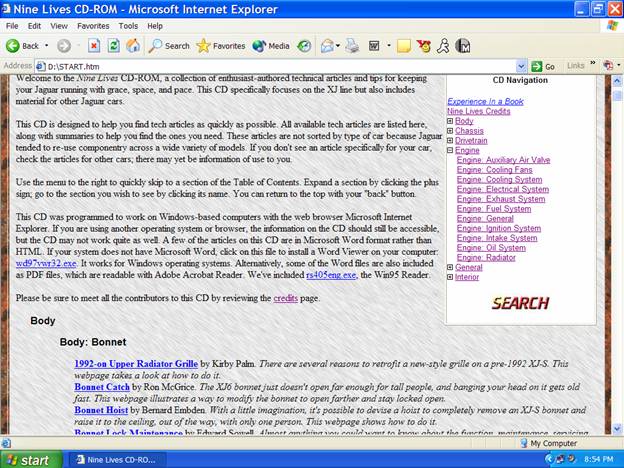
Task: Open the File menu
Action: (x=12, y=26)
